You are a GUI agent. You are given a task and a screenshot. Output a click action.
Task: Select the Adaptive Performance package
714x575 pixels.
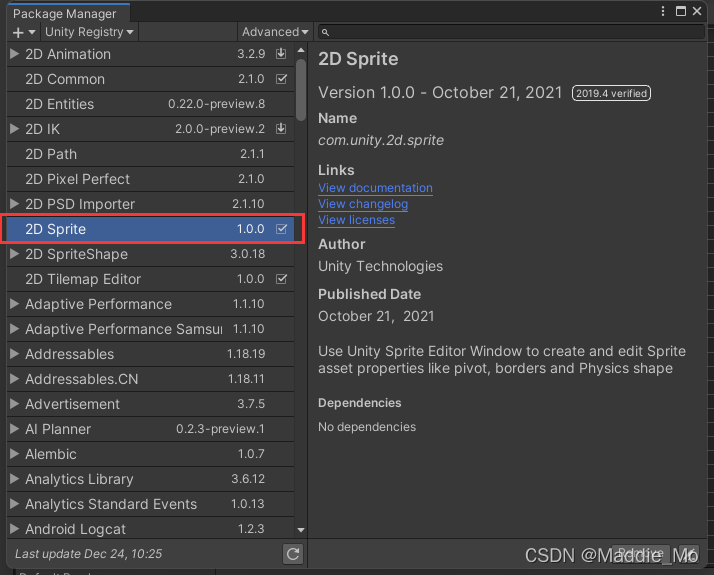(x=150, y=304)
